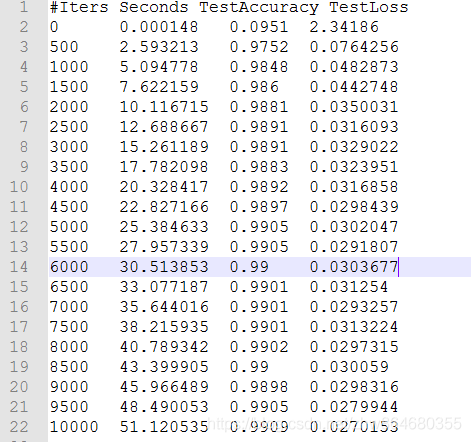Click line number 22 in the gutter
The height and width of the screenshot is (442, 471).
[19, 427]
